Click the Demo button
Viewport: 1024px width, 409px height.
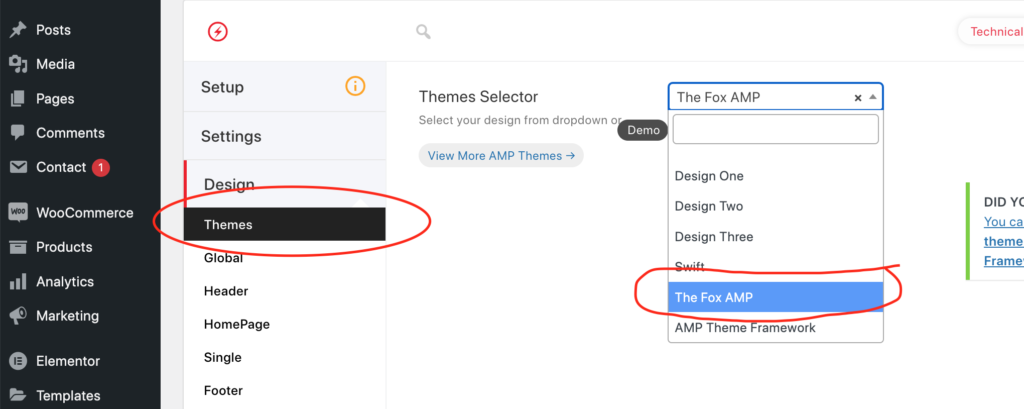click(643, 130)
